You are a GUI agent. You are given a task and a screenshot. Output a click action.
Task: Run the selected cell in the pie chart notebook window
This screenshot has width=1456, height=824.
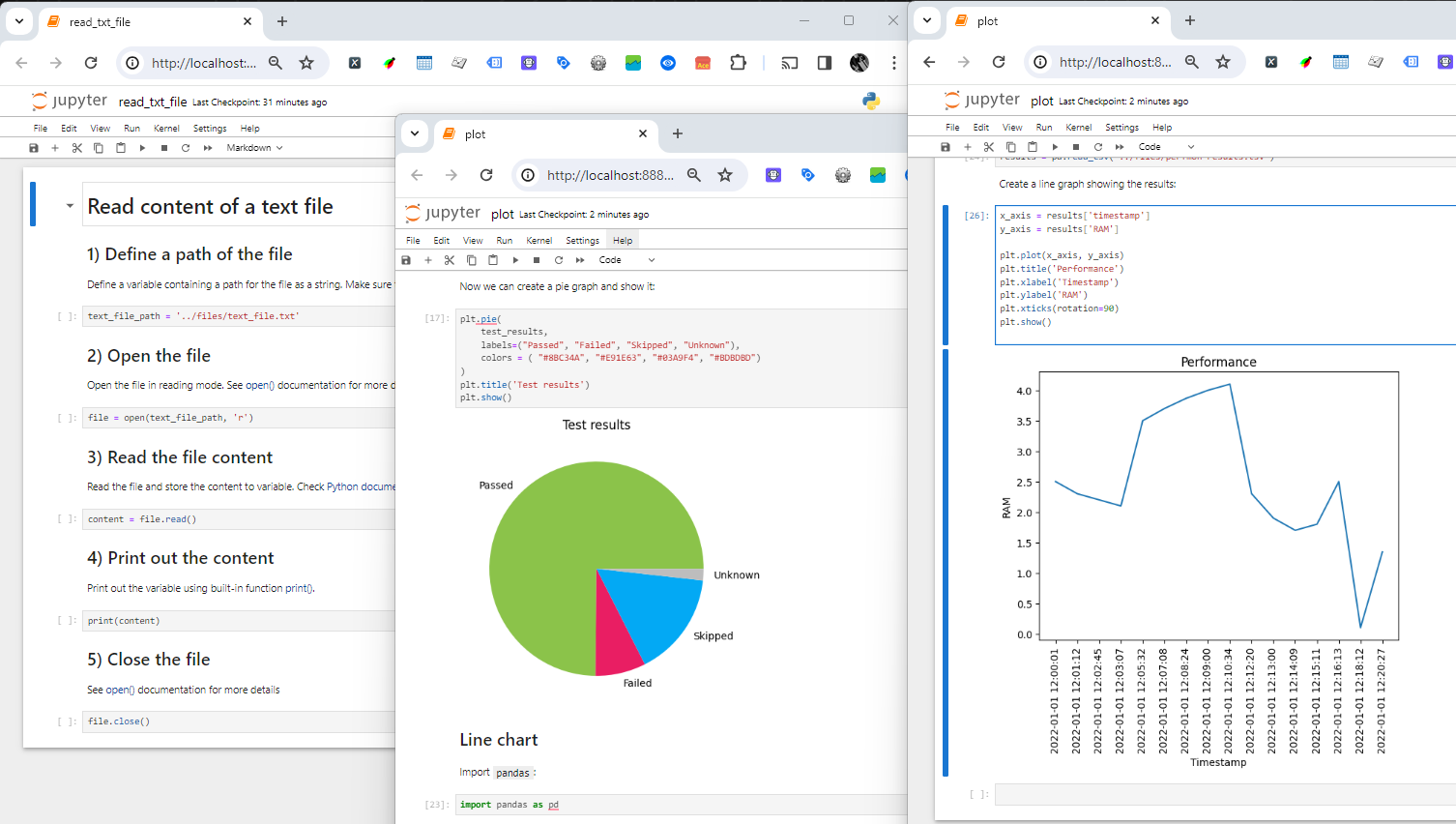515,260
